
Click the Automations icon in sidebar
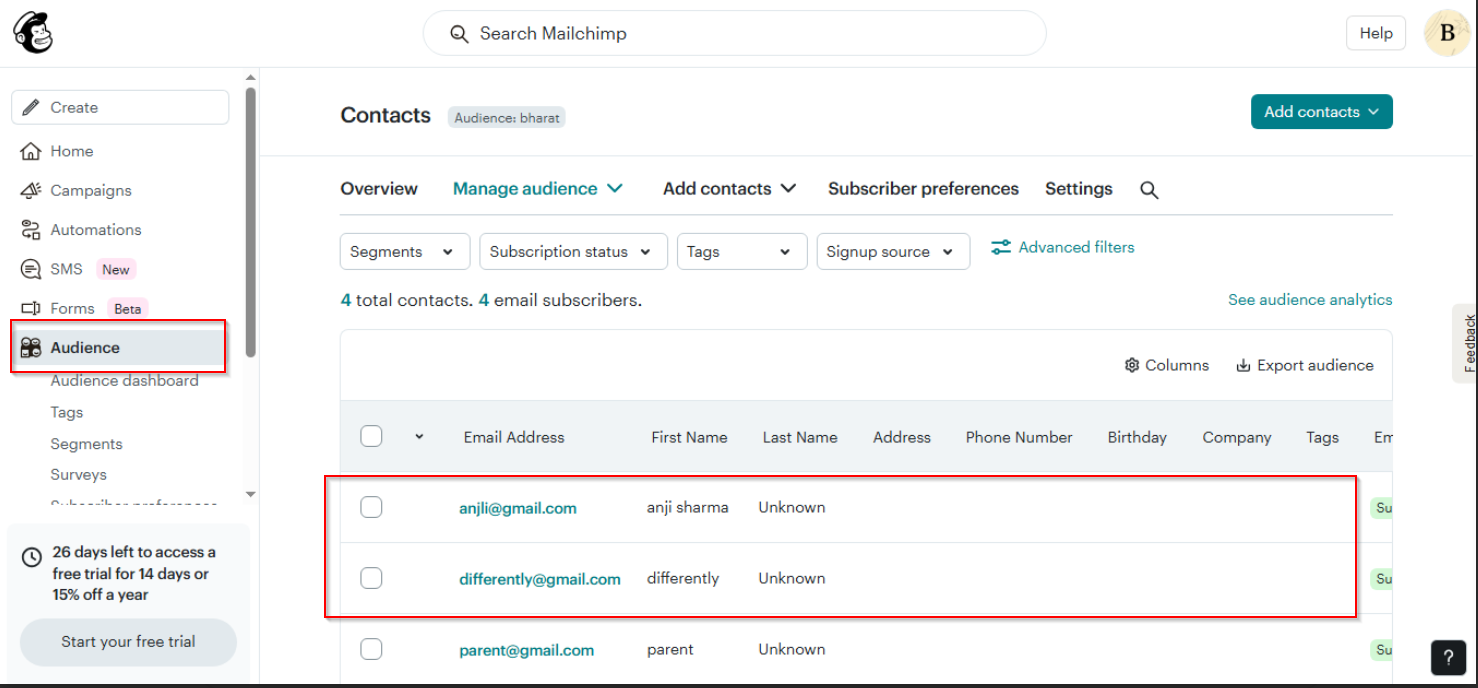[x=31, y=230]
